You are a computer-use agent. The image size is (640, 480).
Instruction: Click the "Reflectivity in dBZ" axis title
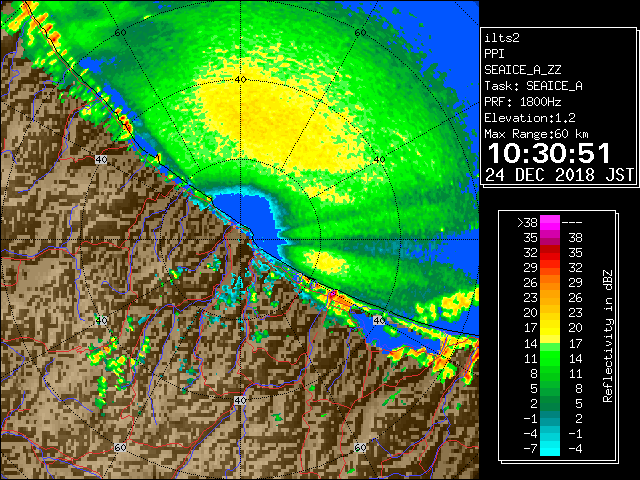coord(607,336)
